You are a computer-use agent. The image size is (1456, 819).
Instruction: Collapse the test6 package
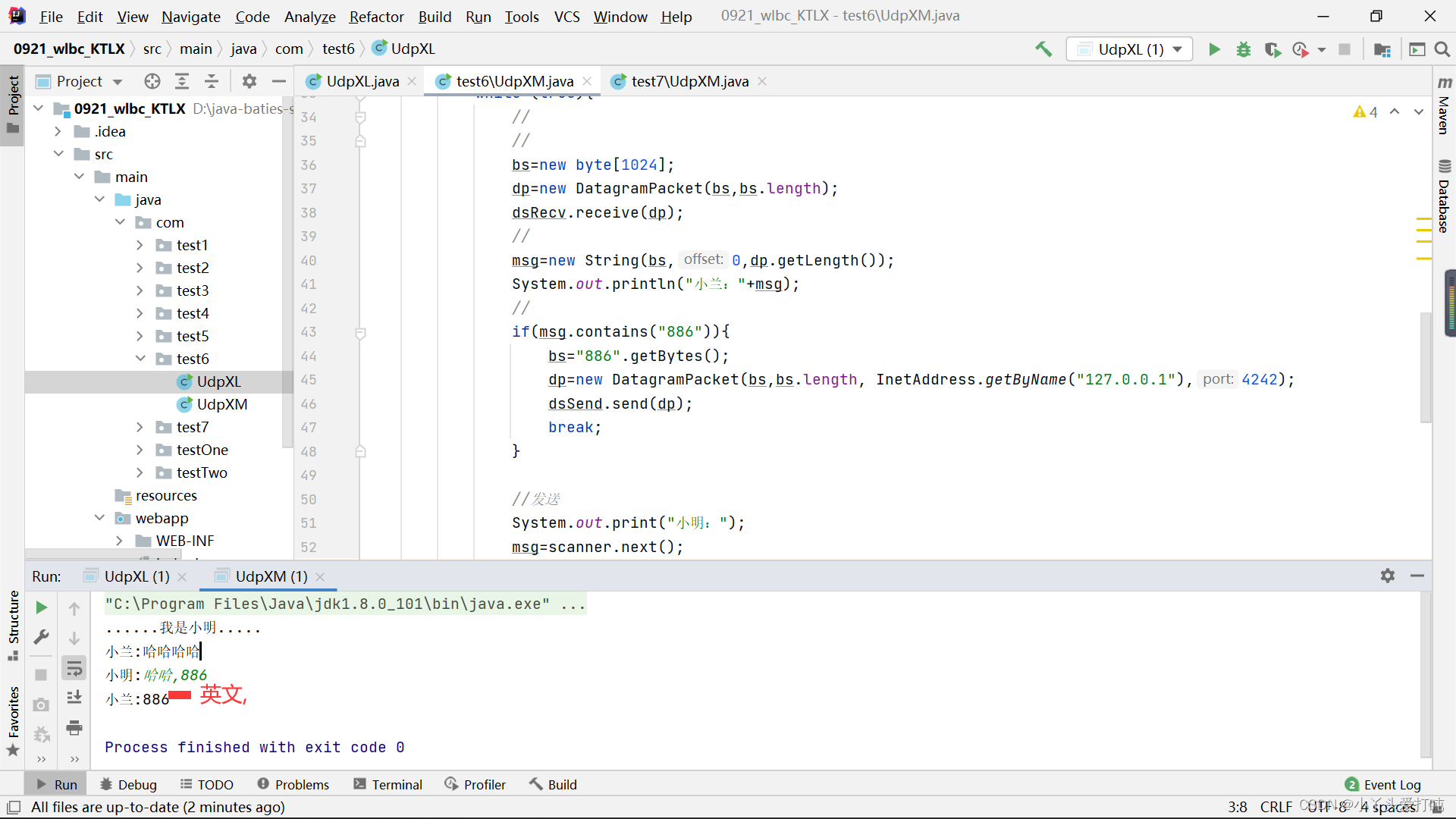(x=140, y=359)
